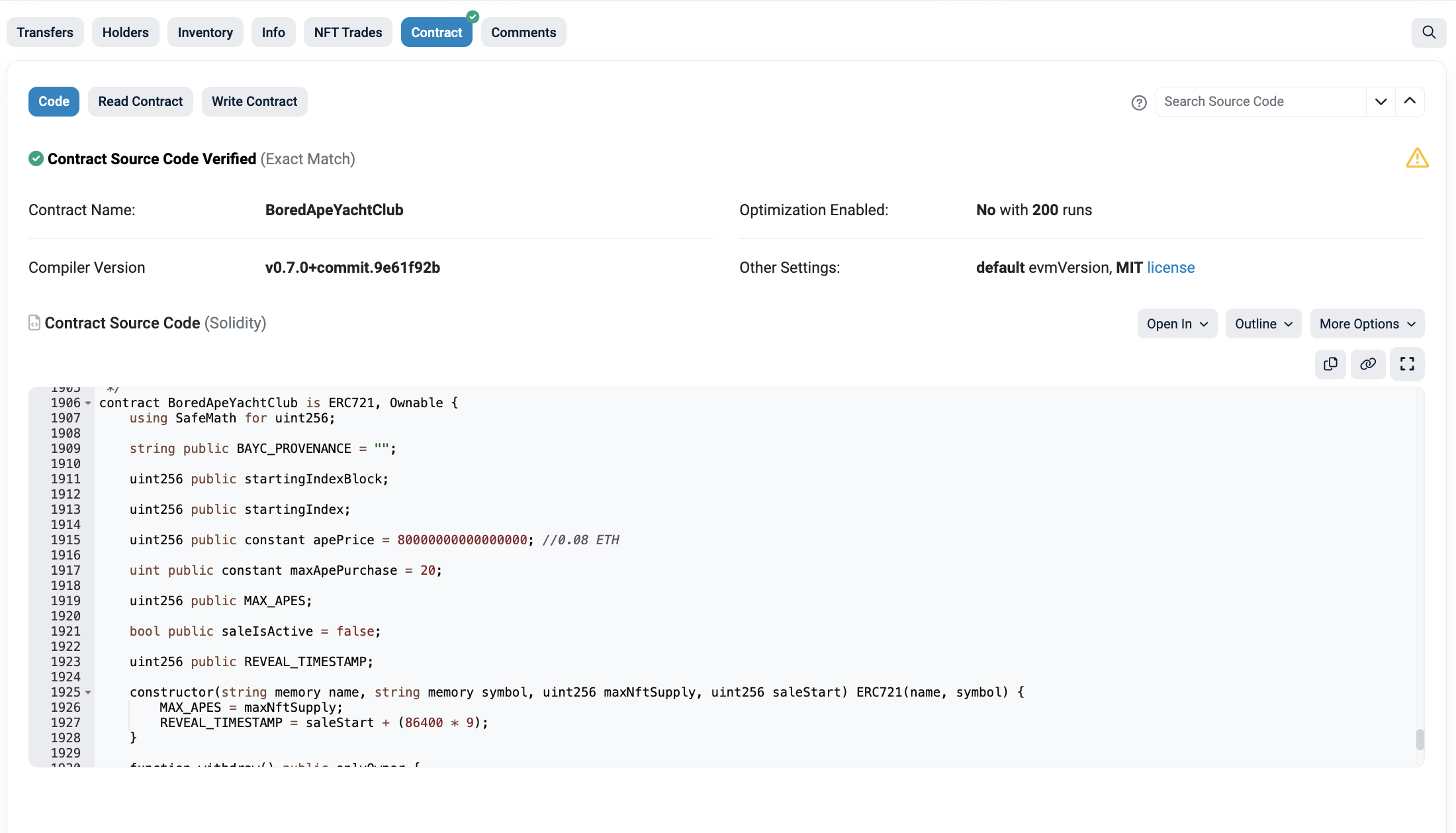Jump to next search match arrow

[1381, 102]
